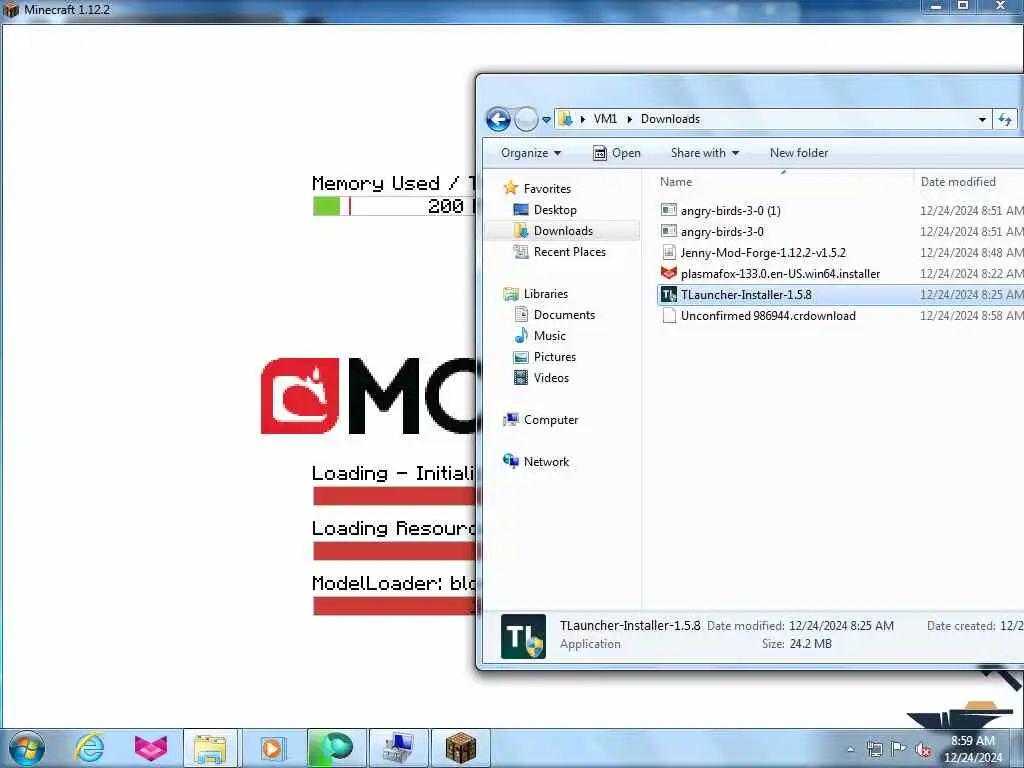1024x768 pixels.
Task: Click the crdownload blank file icon
Action: [669, 315]
